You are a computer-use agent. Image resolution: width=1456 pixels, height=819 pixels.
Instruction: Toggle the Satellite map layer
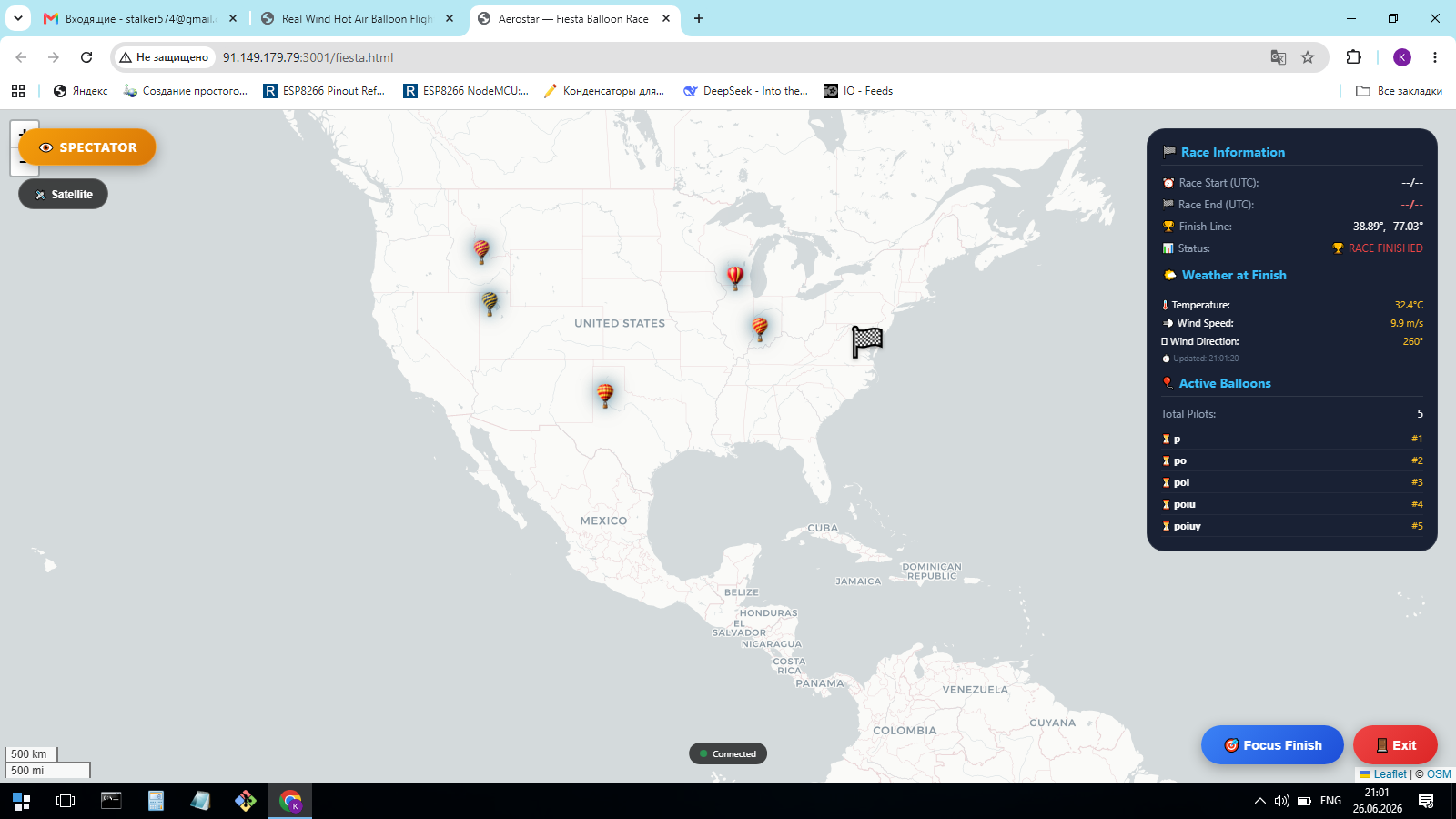click(64, 194)
